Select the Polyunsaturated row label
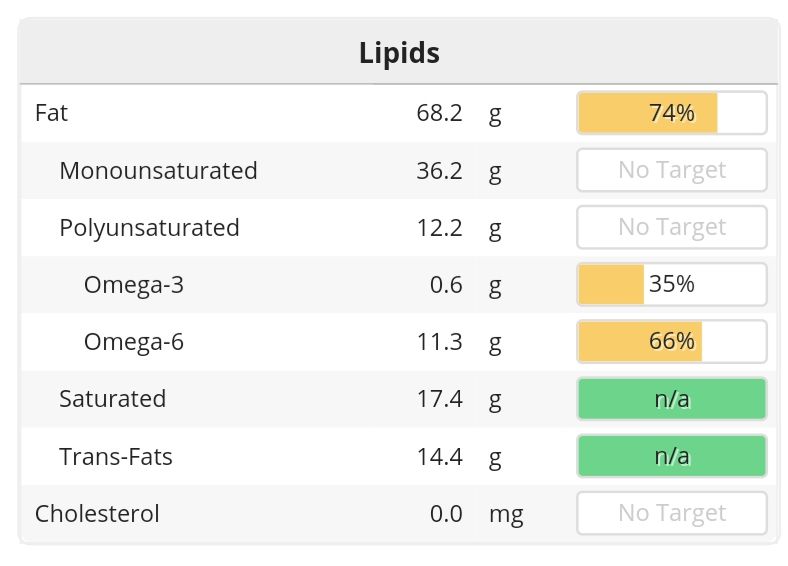This screenshot has height=566, width=788. click(149, 228)
